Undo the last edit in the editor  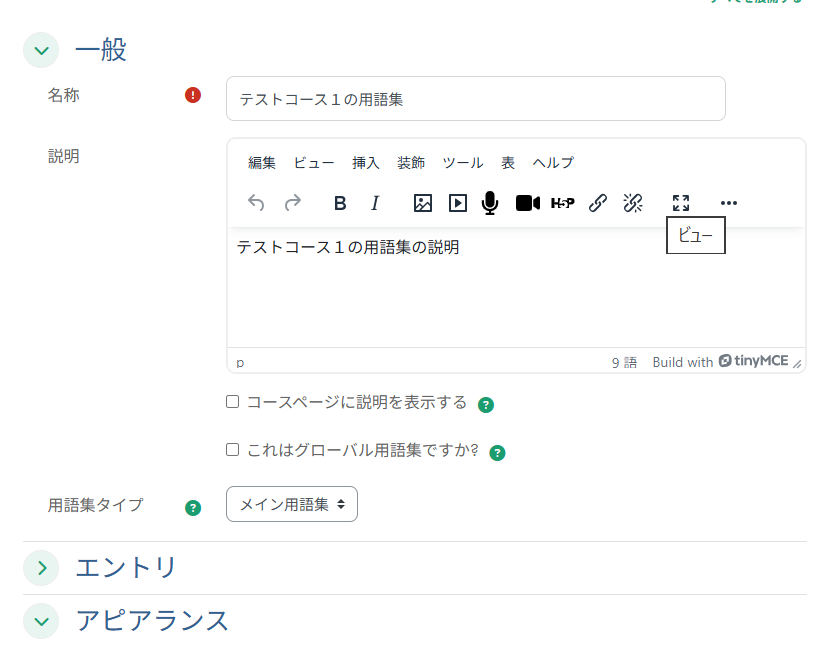click(x=256, y=203)
